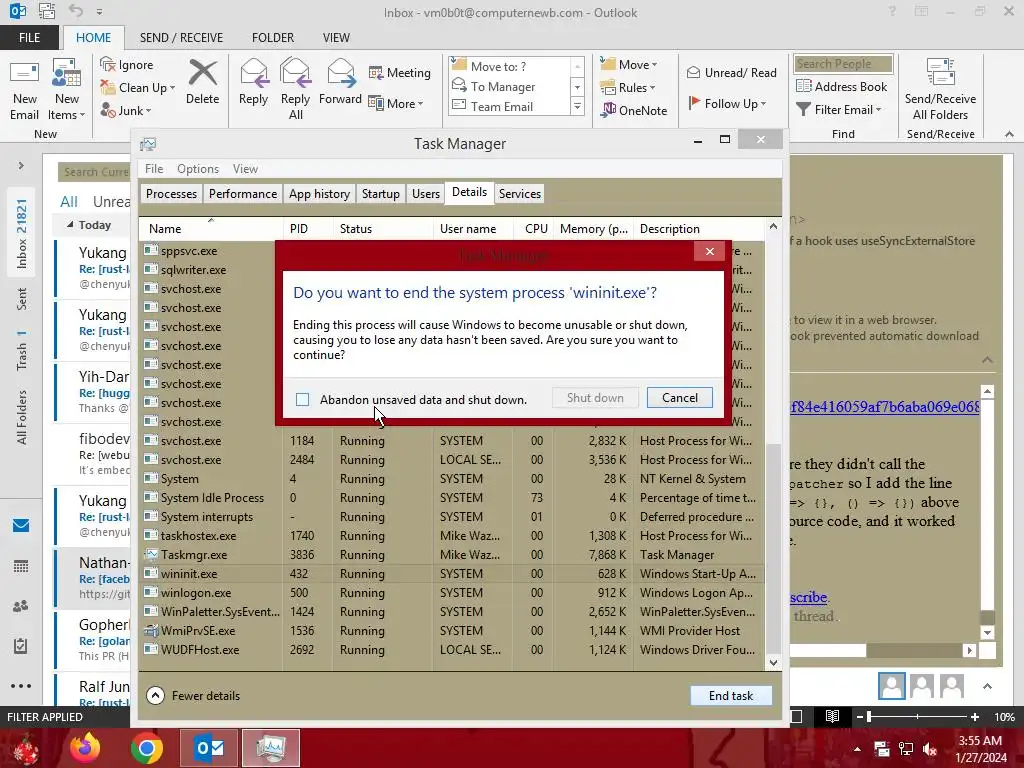Select Team Email quick step
Viewport: 1024px width, 768px height.
click(x=509, y=106)
